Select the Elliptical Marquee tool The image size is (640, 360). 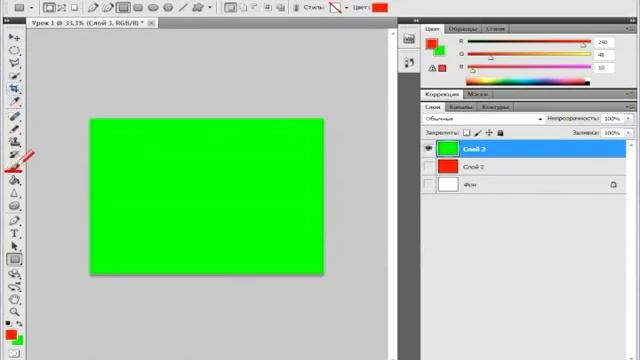coord(14,51)
